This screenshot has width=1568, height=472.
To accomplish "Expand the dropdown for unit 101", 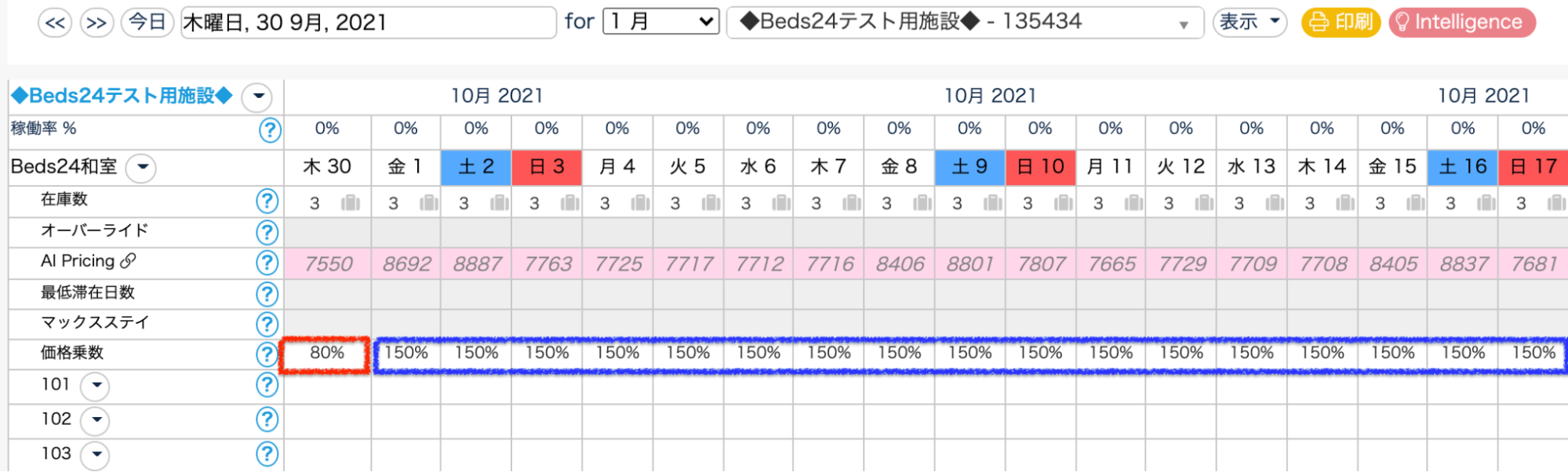I will (x=96, y=386).
